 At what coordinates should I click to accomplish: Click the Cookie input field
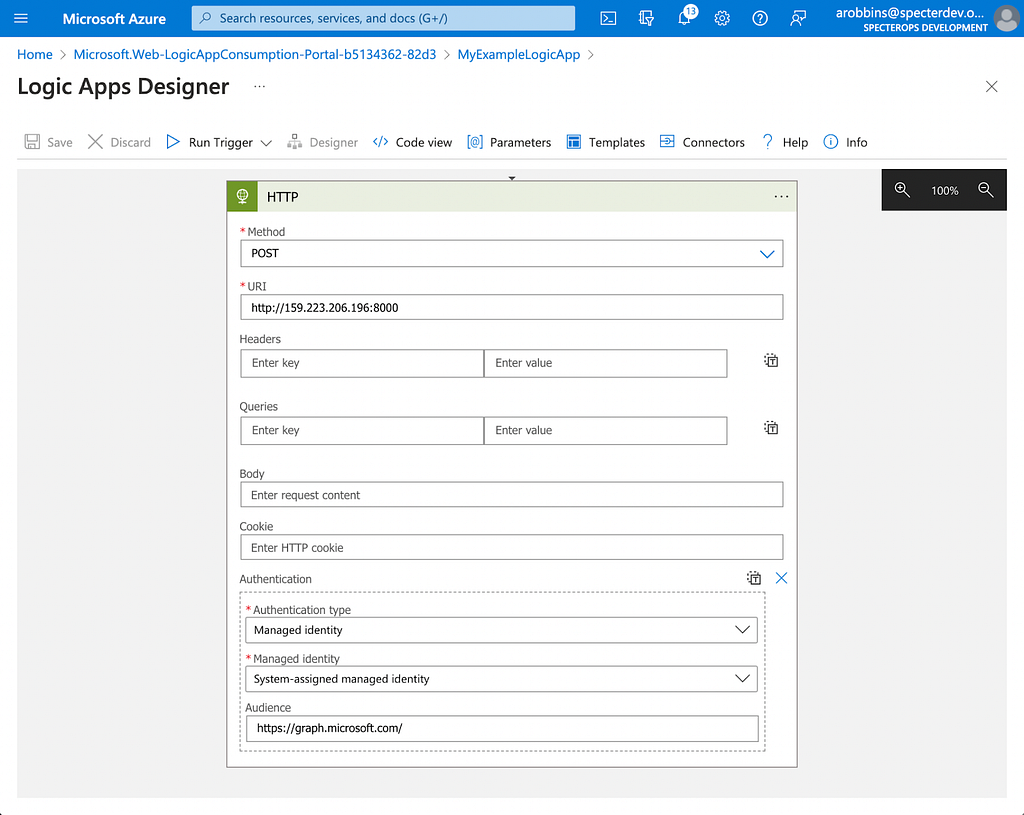click(511, 547)
